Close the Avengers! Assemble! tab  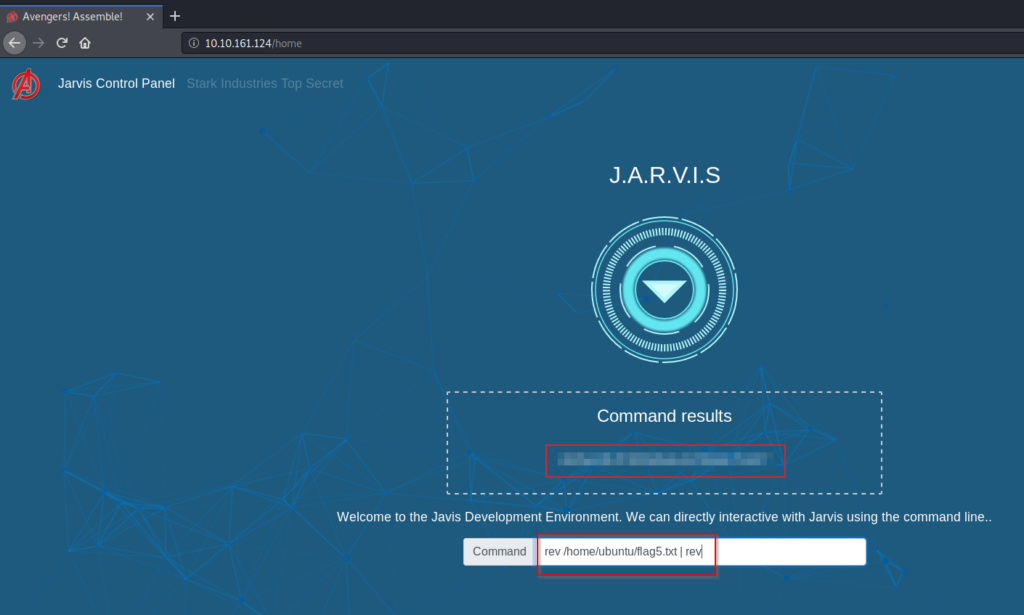149,17
